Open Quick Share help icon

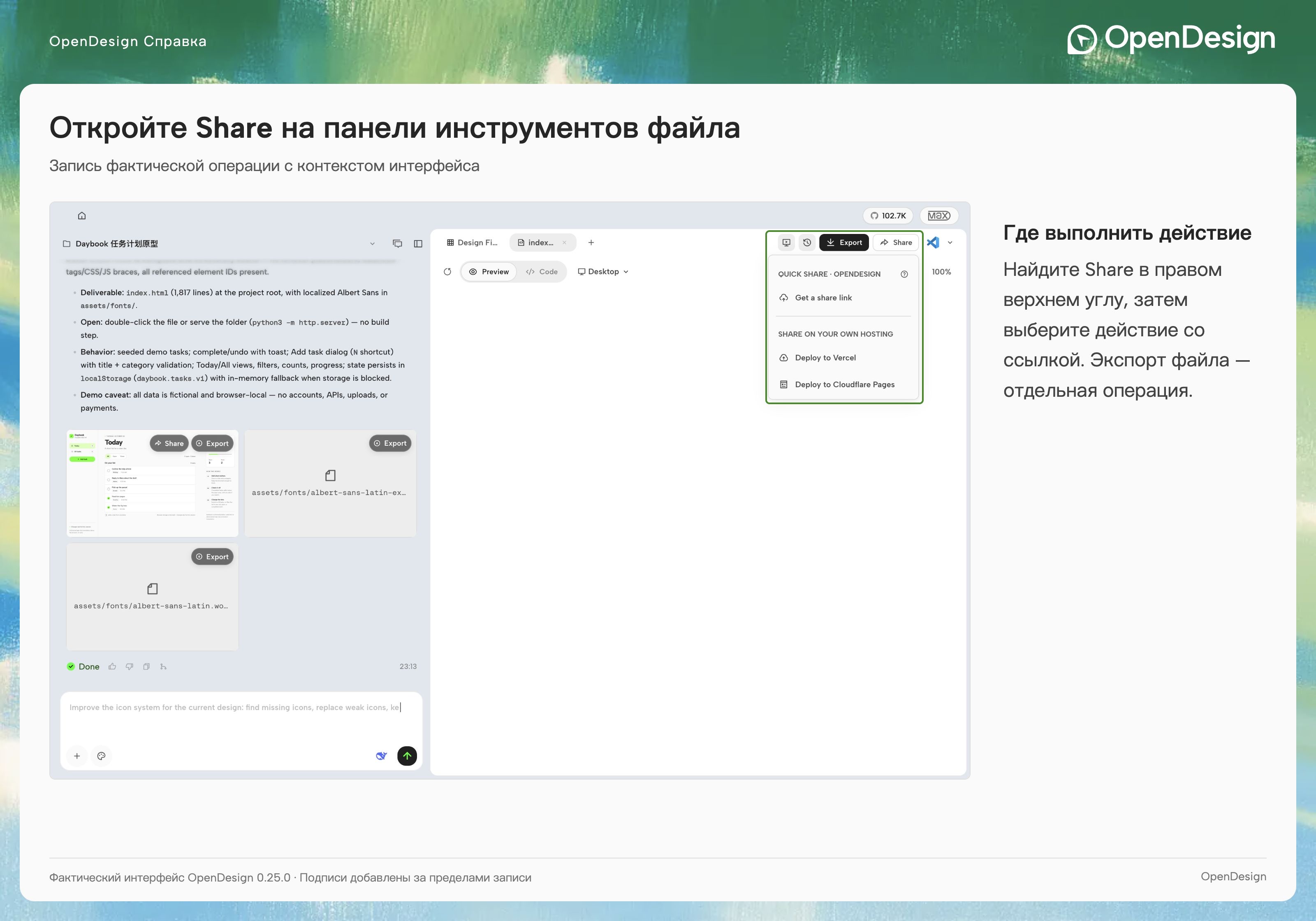click(x=904, y=274)
